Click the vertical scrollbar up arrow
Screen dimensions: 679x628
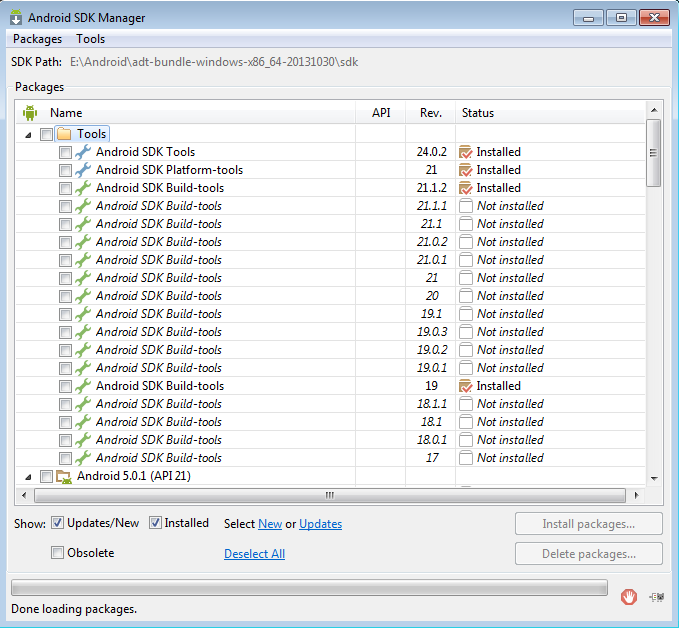coord(654,110)
